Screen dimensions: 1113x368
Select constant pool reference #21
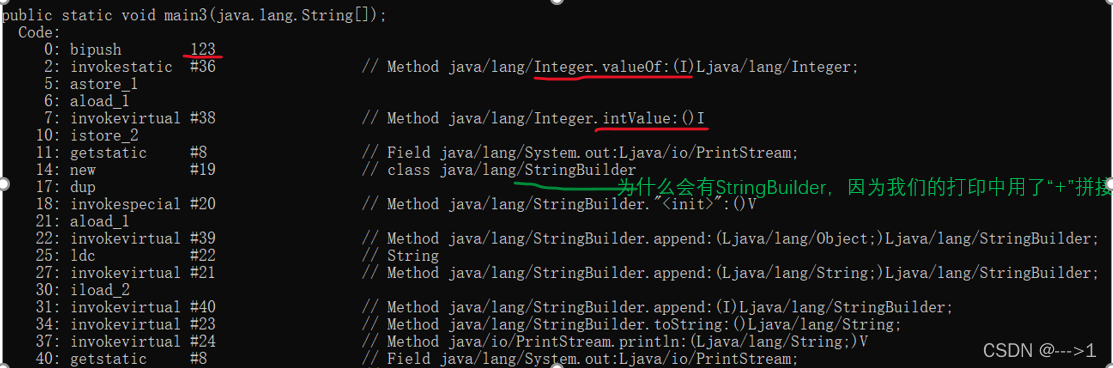[x=202, y=273]
